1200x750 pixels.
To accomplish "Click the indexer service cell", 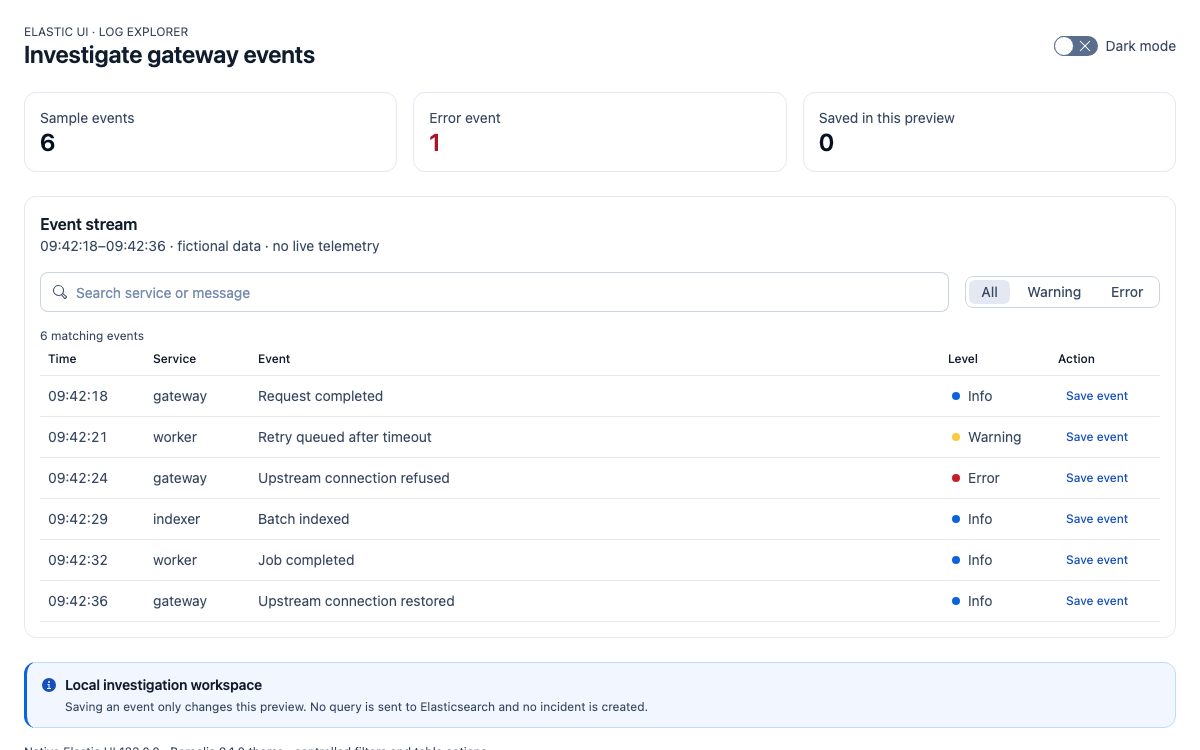I will [x=176, y=519].
